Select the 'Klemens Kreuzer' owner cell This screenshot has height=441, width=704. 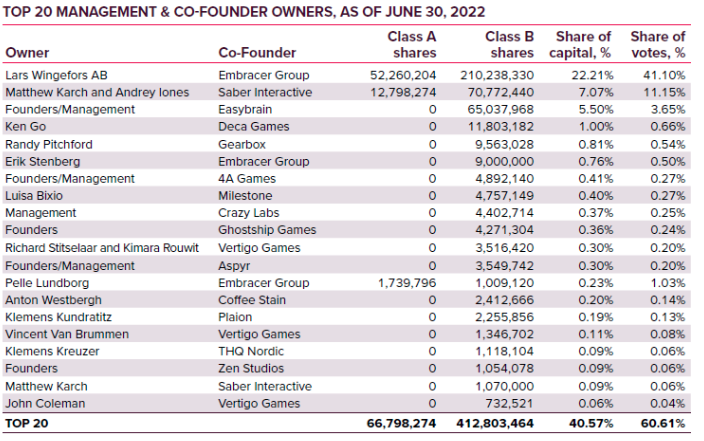pos(52,351)
